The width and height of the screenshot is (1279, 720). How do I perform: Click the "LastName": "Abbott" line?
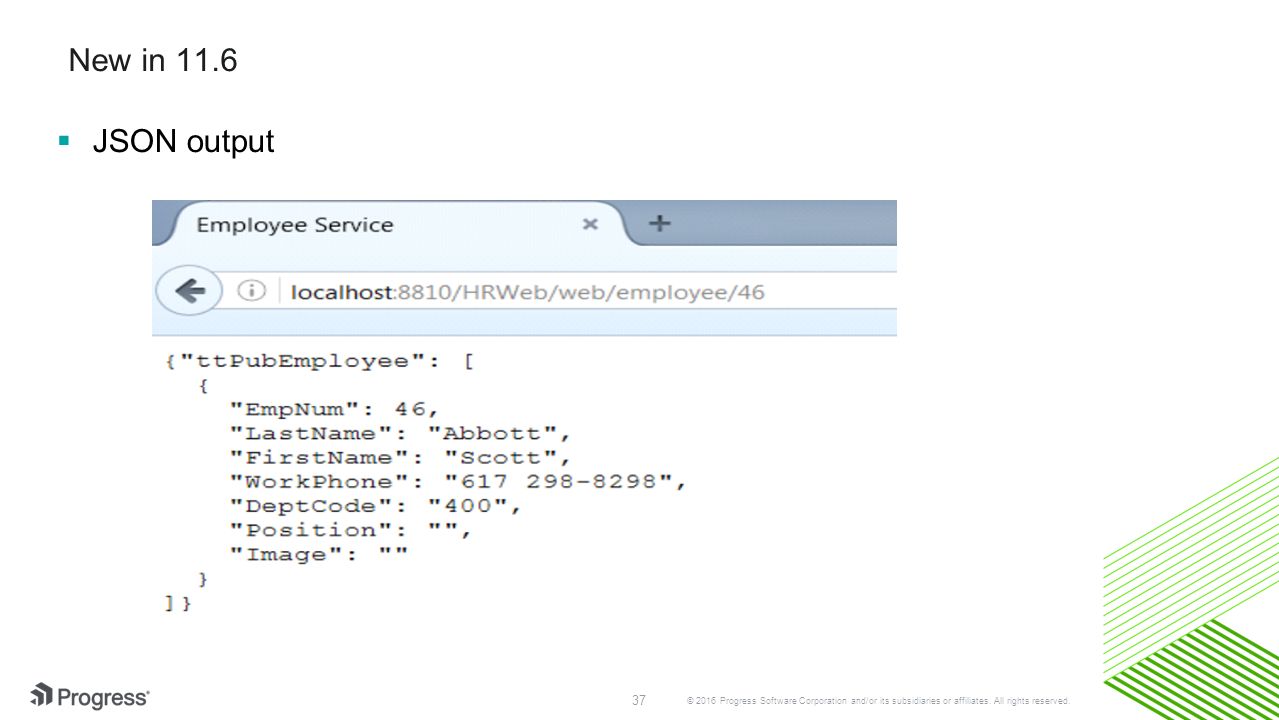pyautogui.click(x=400, y=433)
